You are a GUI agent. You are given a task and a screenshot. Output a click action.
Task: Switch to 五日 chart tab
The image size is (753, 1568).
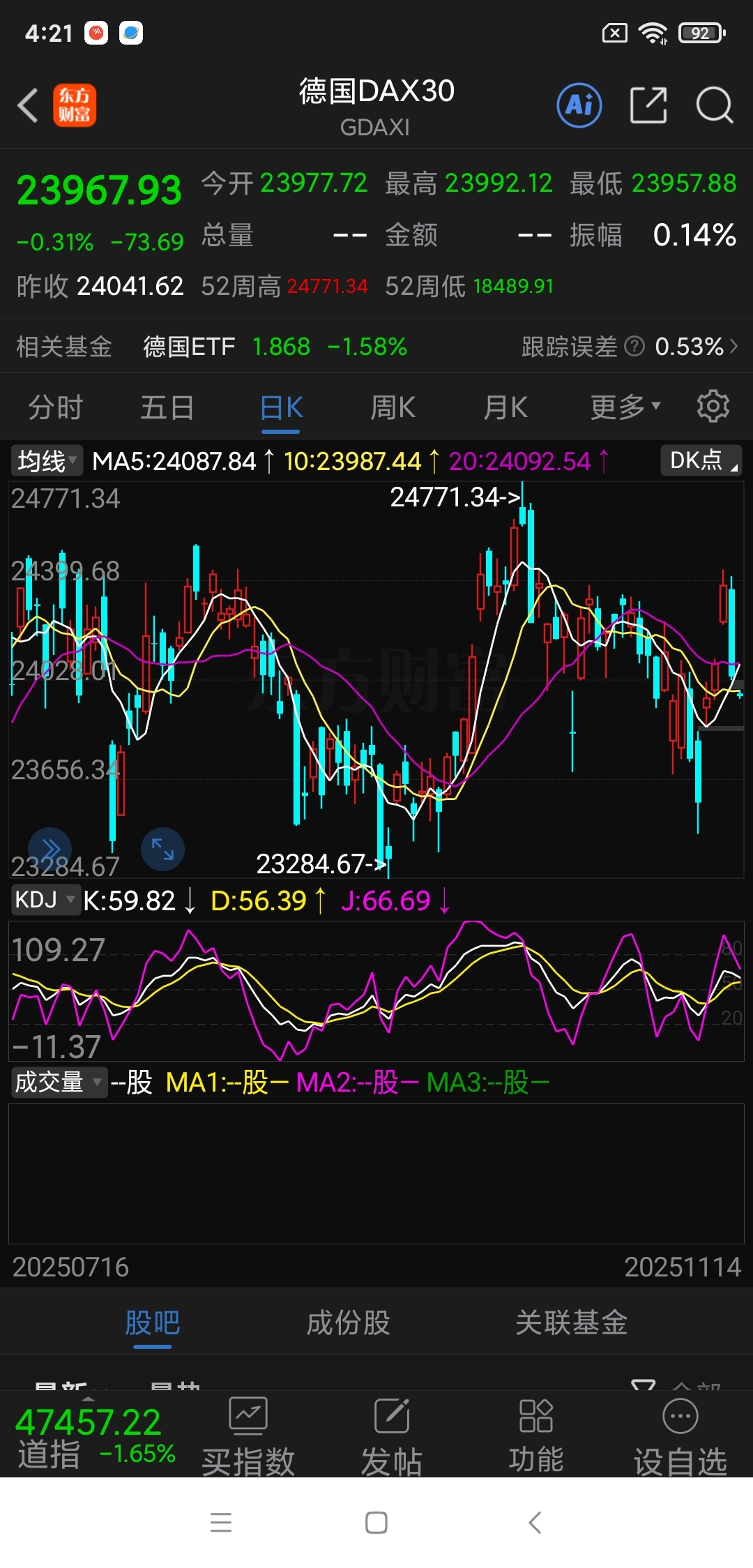pos(167,407)
